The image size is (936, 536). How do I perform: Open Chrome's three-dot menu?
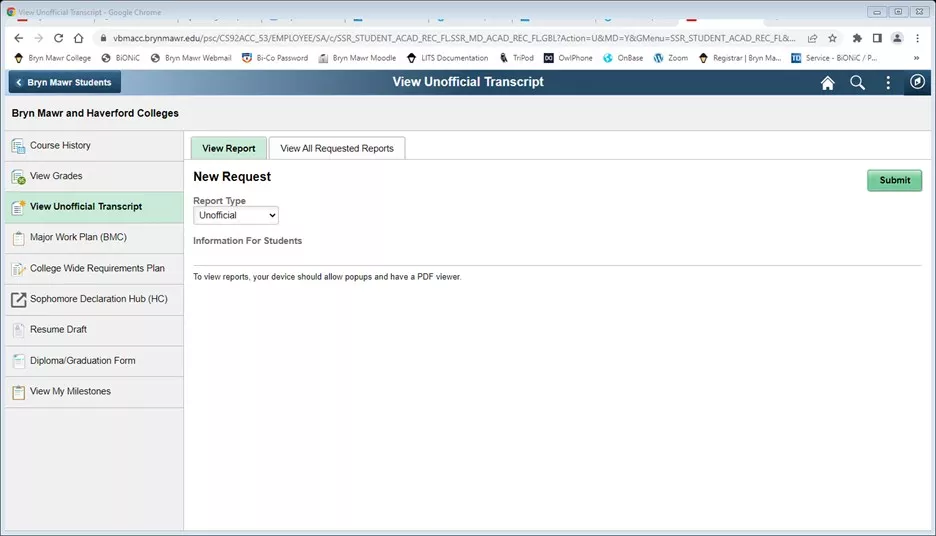point(917,38)
